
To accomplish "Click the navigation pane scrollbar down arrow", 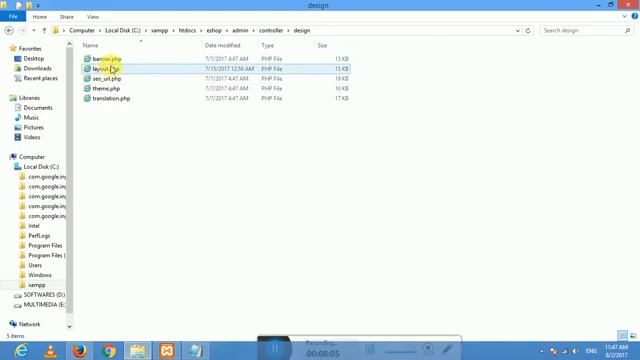I will tap(69, 326).
